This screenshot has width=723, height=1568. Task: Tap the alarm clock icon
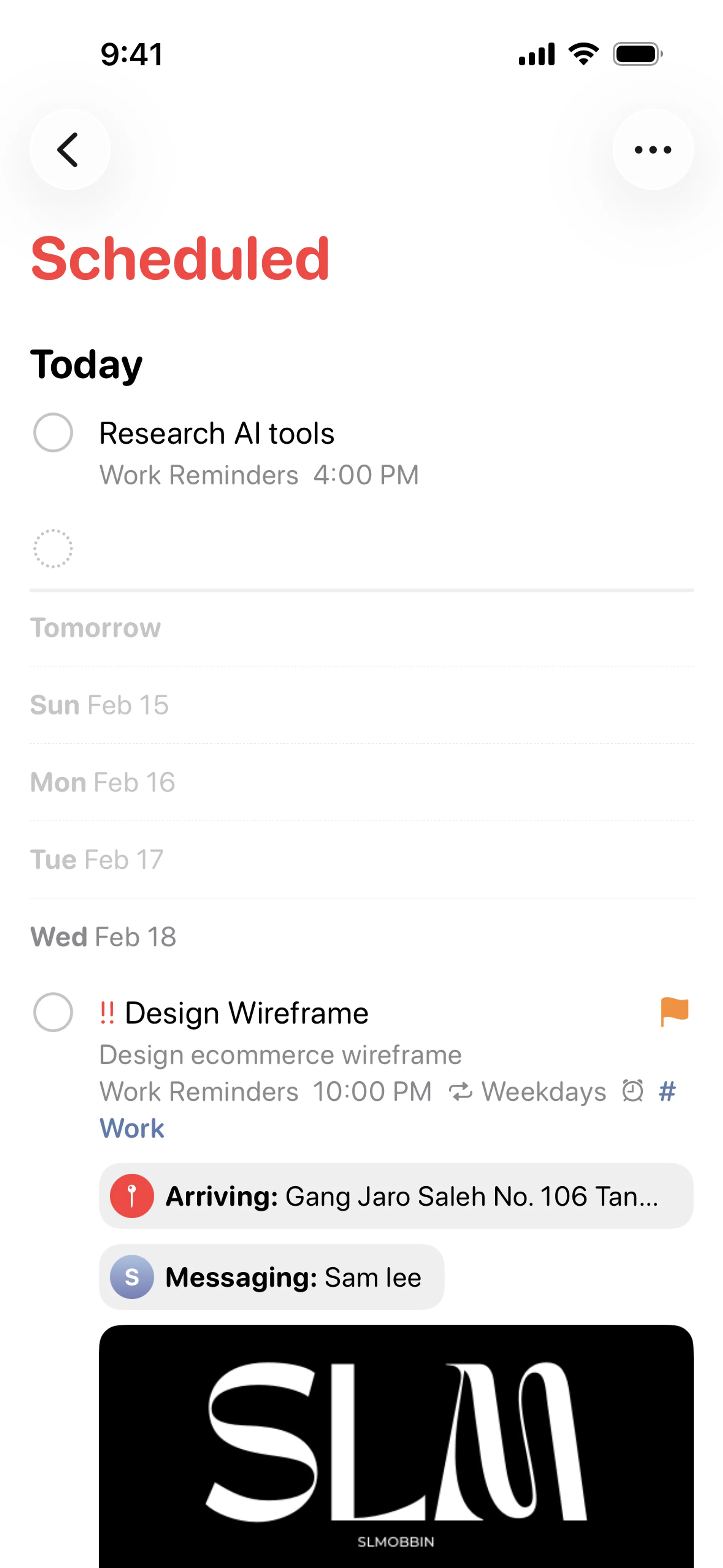pos(632,1091)
